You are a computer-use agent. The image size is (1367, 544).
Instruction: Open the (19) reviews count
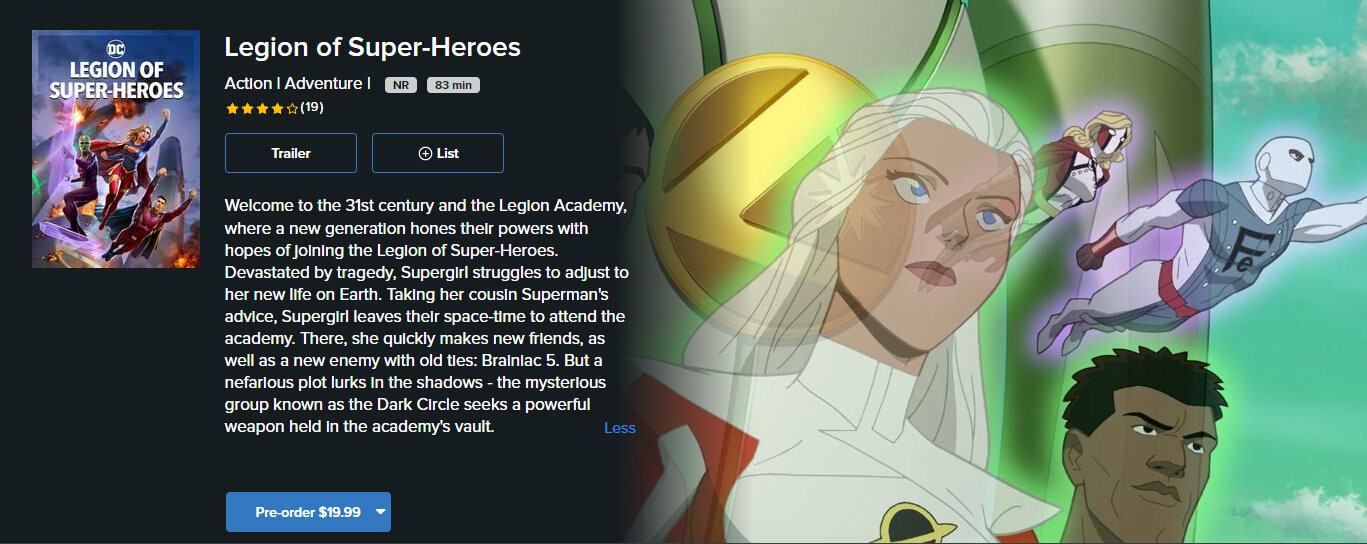[312, 107]
